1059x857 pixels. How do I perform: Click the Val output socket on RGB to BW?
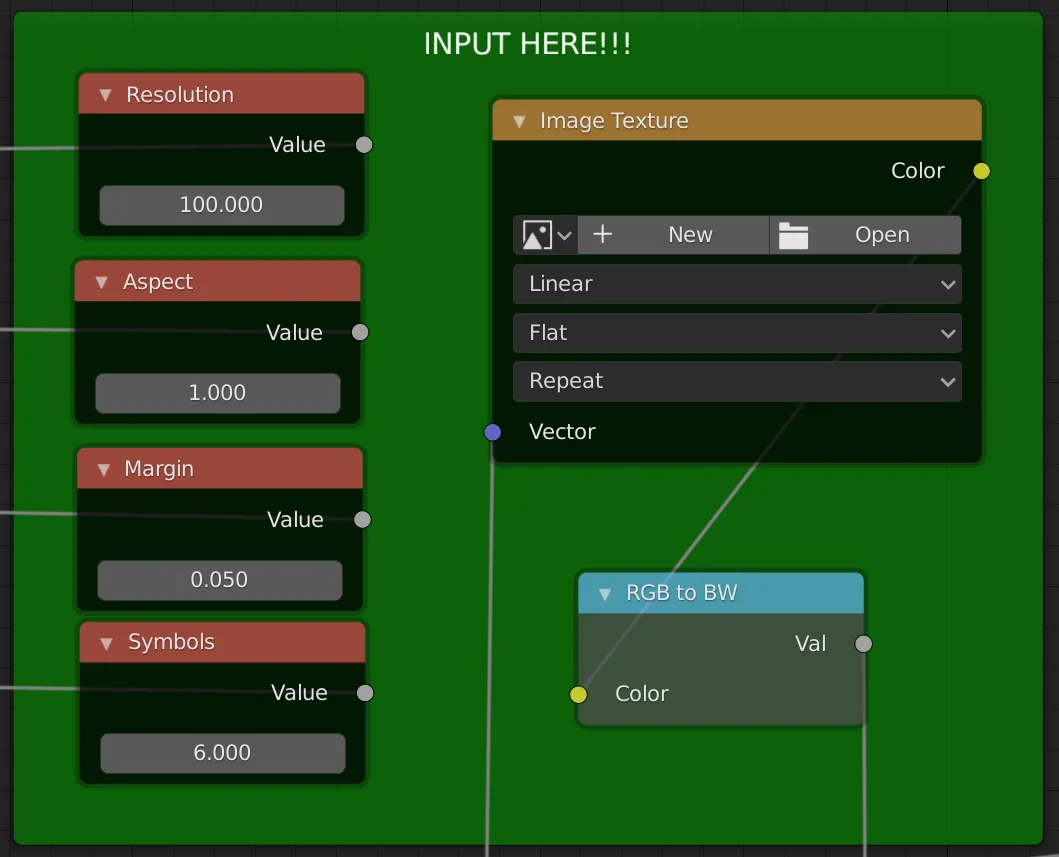863,644
